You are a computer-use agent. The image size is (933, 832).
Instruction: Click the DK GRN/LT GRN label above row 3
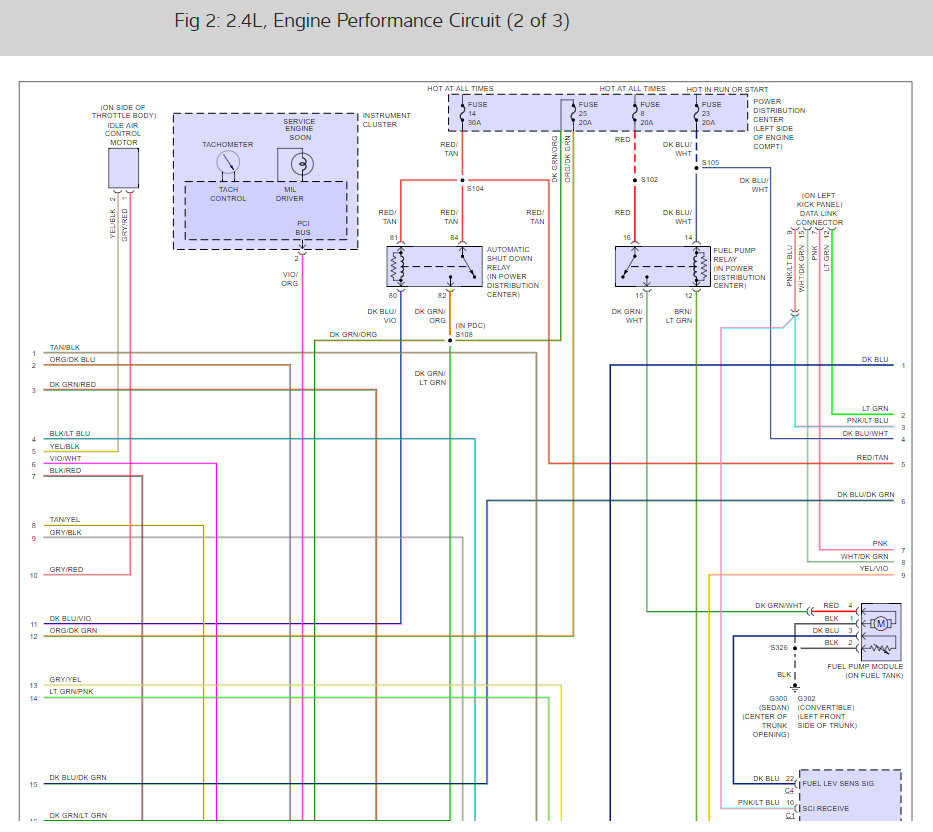click(430, 378)
